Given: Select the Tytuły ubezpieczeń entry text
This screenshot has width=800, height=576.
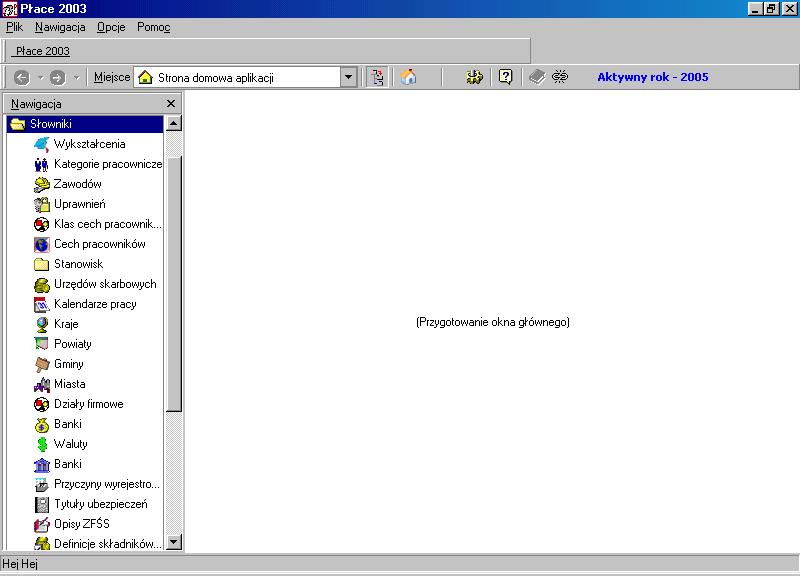Looking at the screenshot, I should click(101, 504).
